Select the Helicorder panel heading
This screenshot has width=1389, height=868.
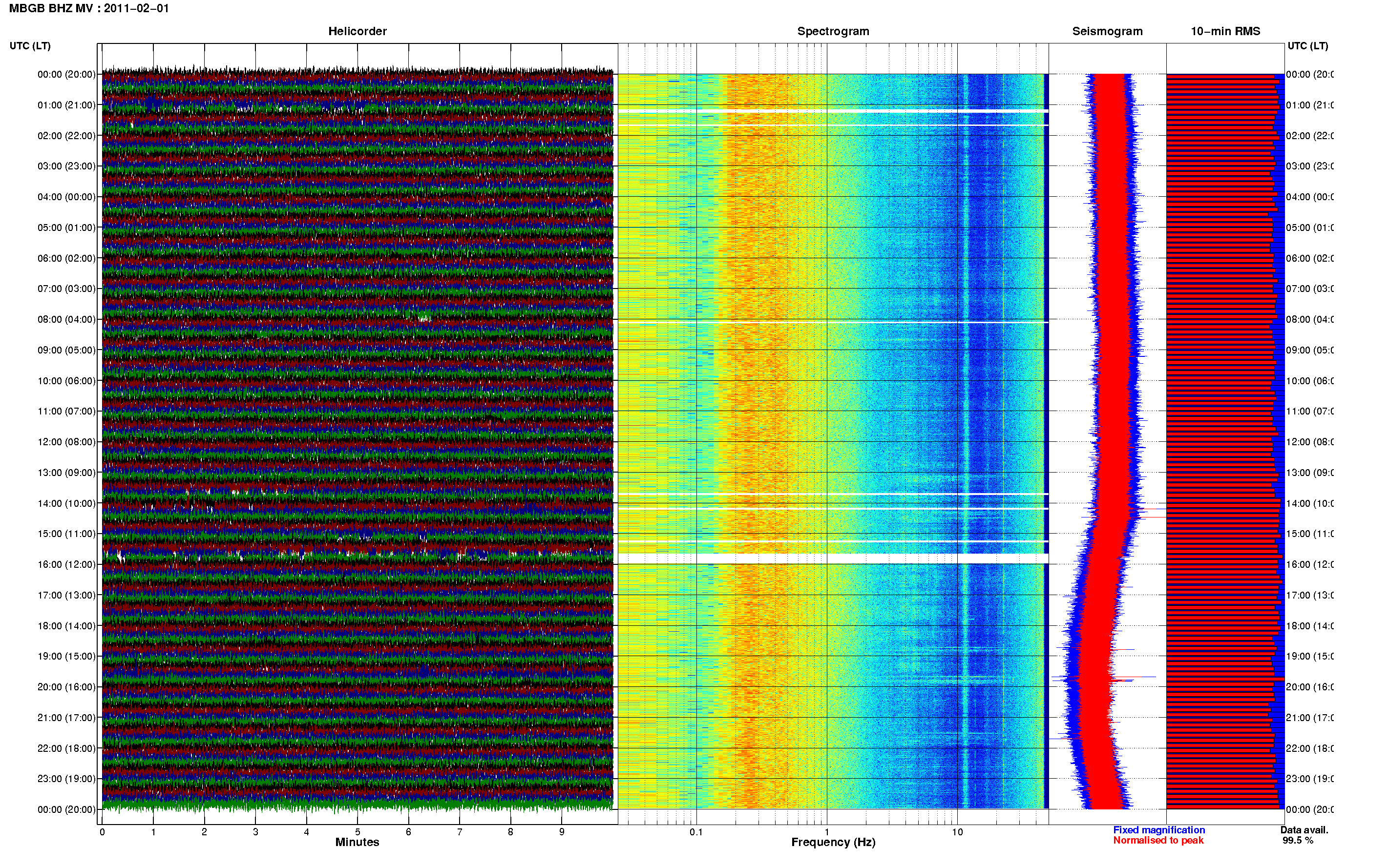357,32
